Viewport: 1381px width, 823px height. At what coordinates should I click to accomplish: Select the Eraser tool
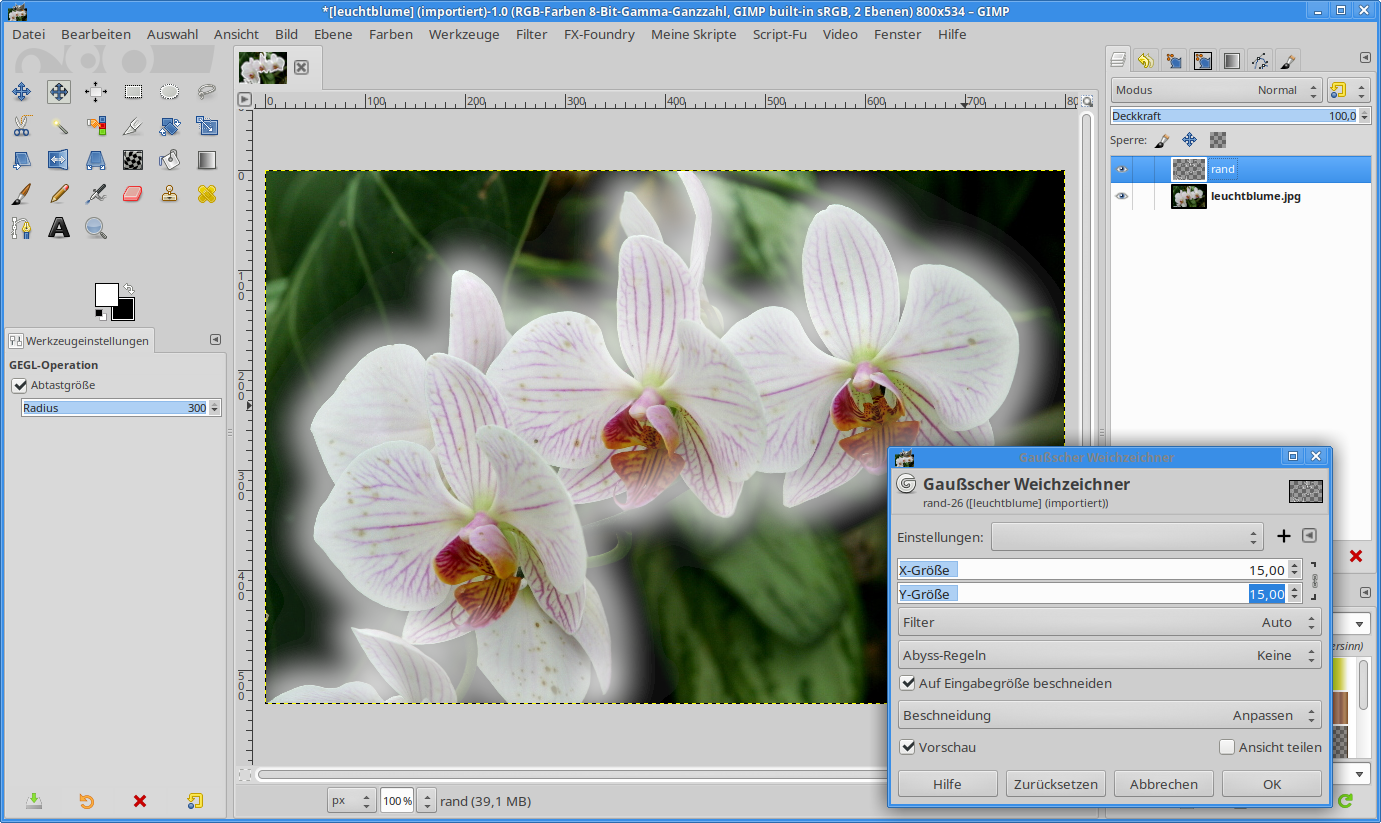133,194
